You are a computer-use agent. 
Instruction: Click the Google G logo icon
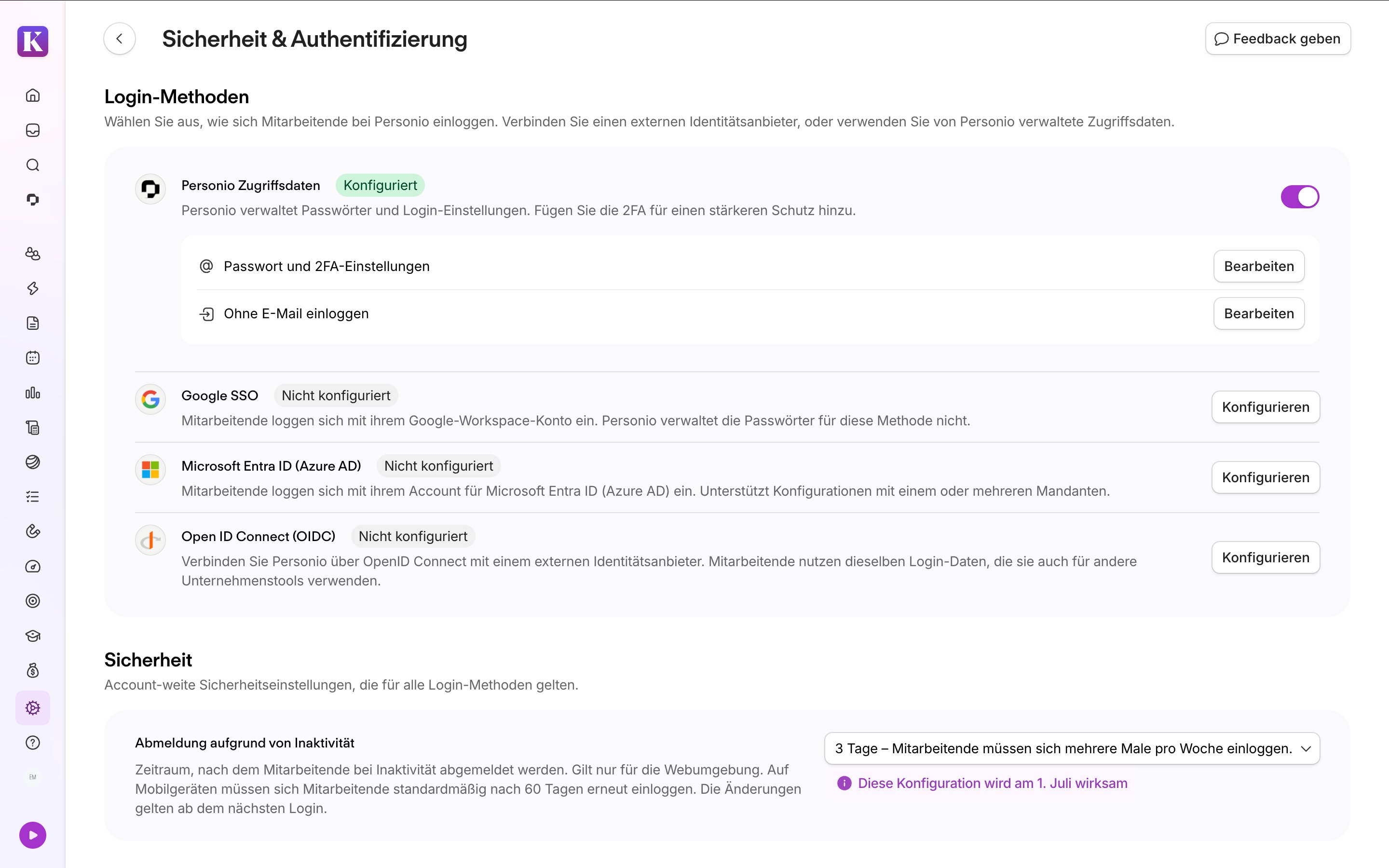(150, 399)
